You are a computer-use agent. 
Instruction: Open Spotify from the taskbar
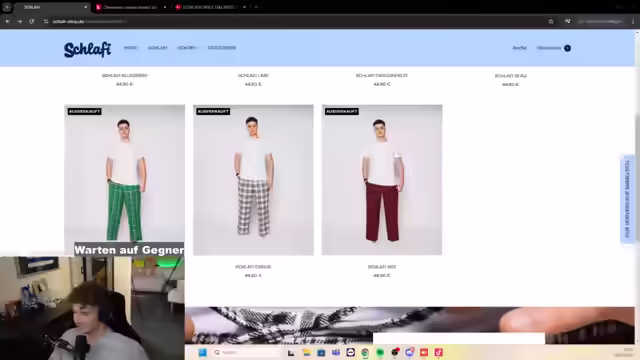point(380,353)
